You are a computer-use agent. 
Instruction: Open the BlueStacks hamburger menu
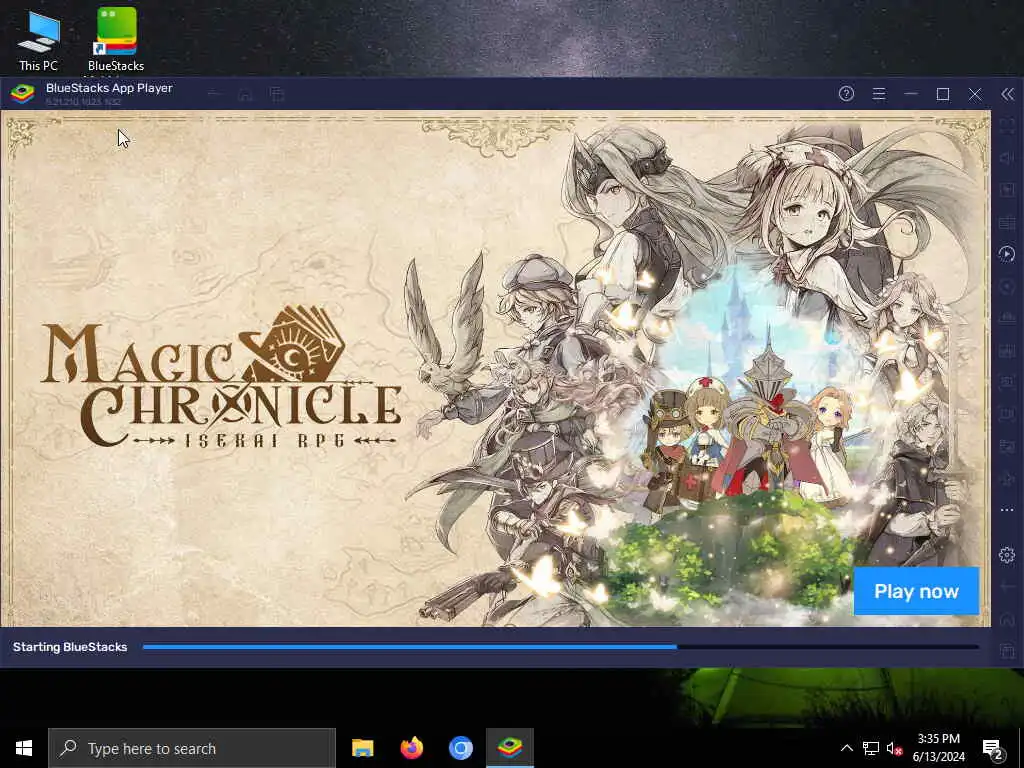tap(878, 94)
